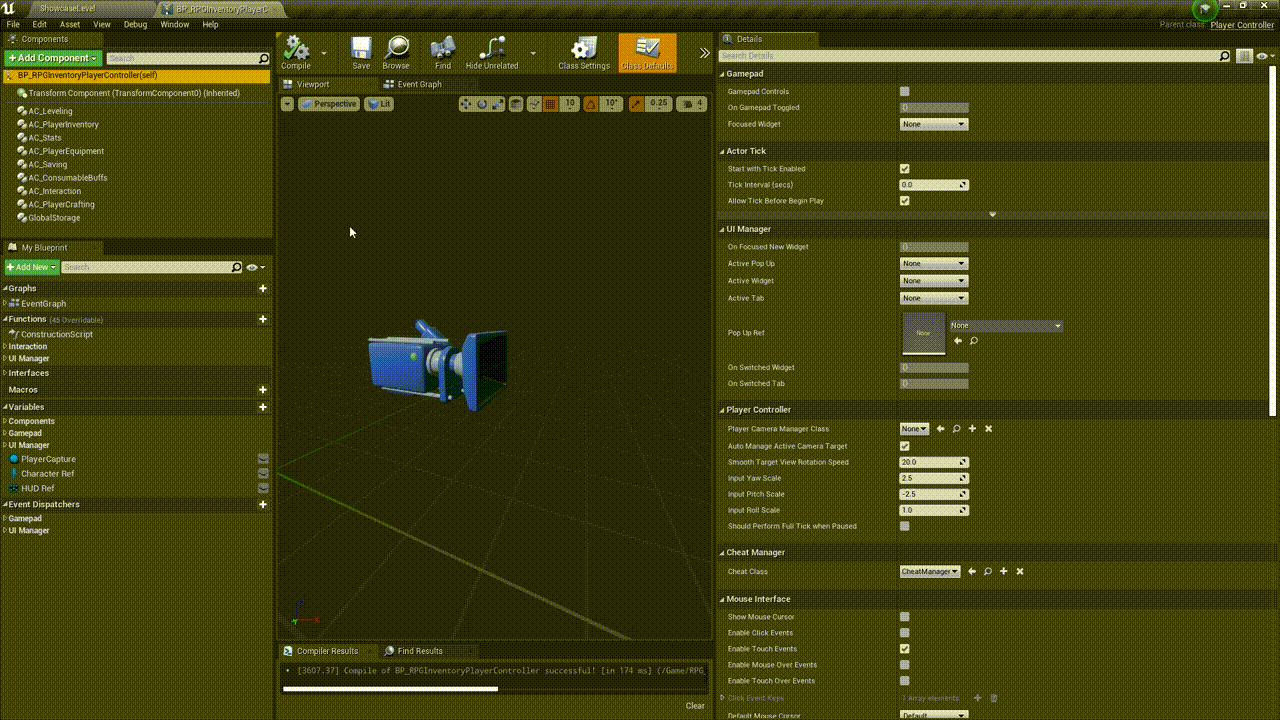Open Active Widget dropdown
Screen dimensions: 1280x720
[x=934, y=281]
